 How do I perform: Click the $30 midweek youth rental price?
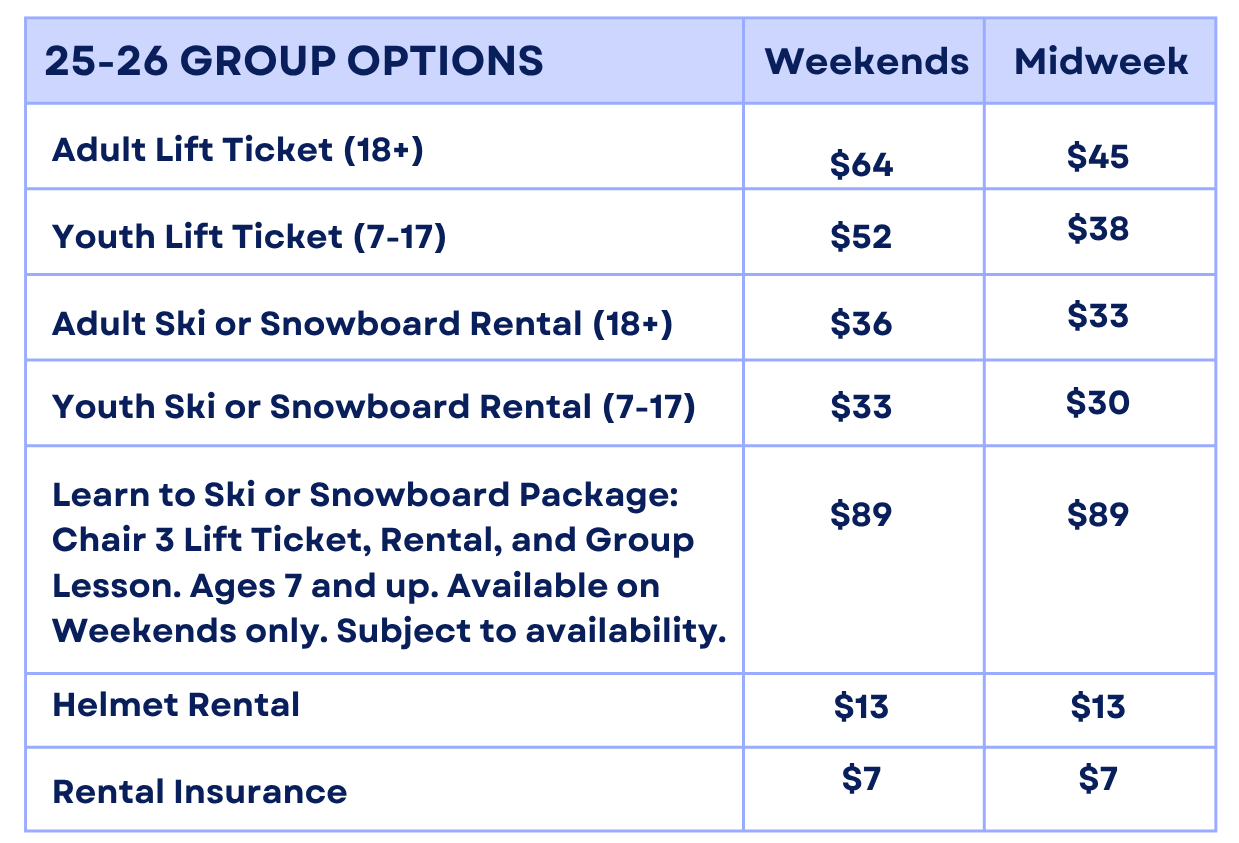click(1098, 402)
